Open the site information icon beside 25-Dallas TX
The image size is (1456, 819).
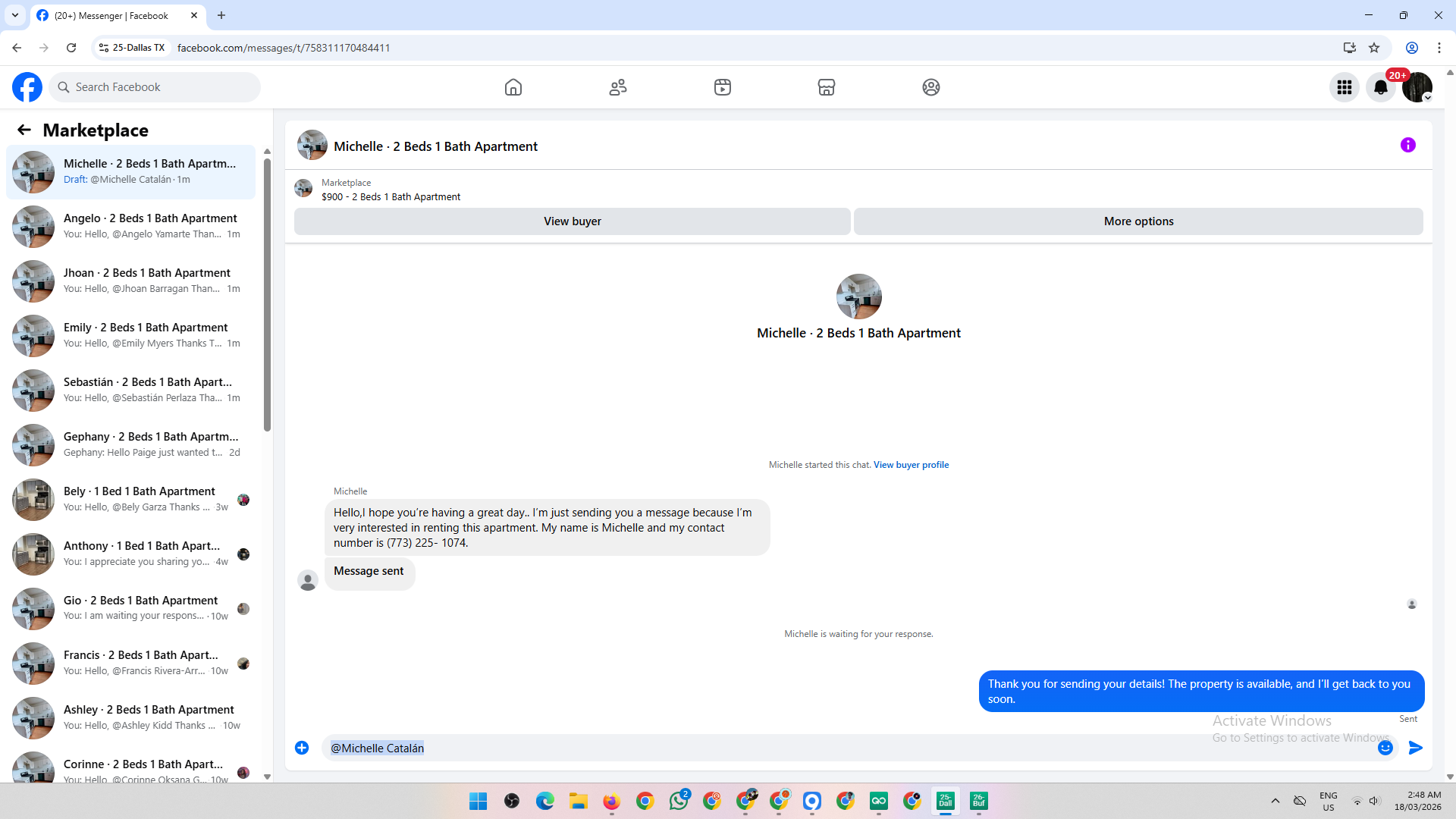pyautogui.click(x=104, y=48)
